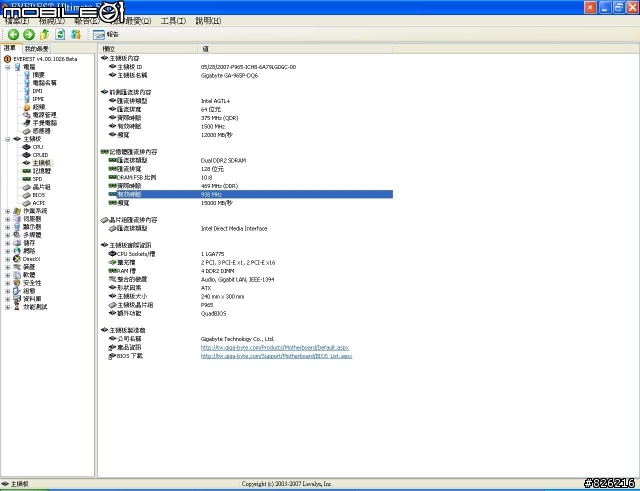The width and height of the screenshot is (640, 491).
Task: Expand the 顯示器 tree branch
Action: click(x=8, y=227)
